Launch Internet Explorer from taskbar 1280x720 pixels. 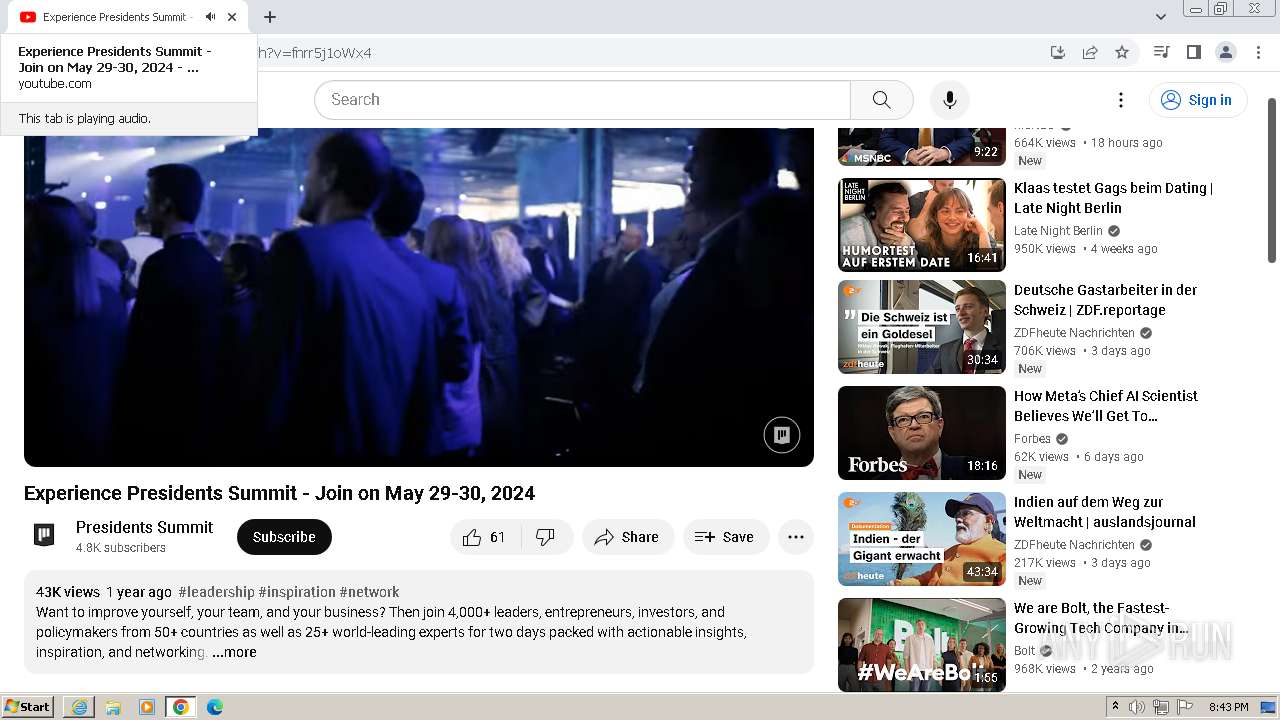point(79,707)
